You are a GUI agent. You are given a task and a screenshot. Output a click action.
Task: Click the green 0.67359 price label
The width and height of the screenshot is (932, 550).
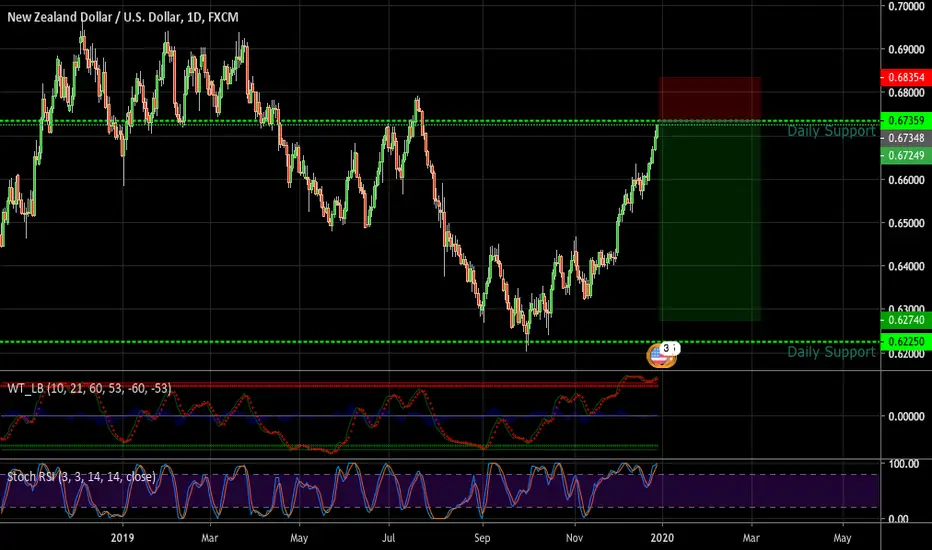pyautogui.click(x=906, y=120)
